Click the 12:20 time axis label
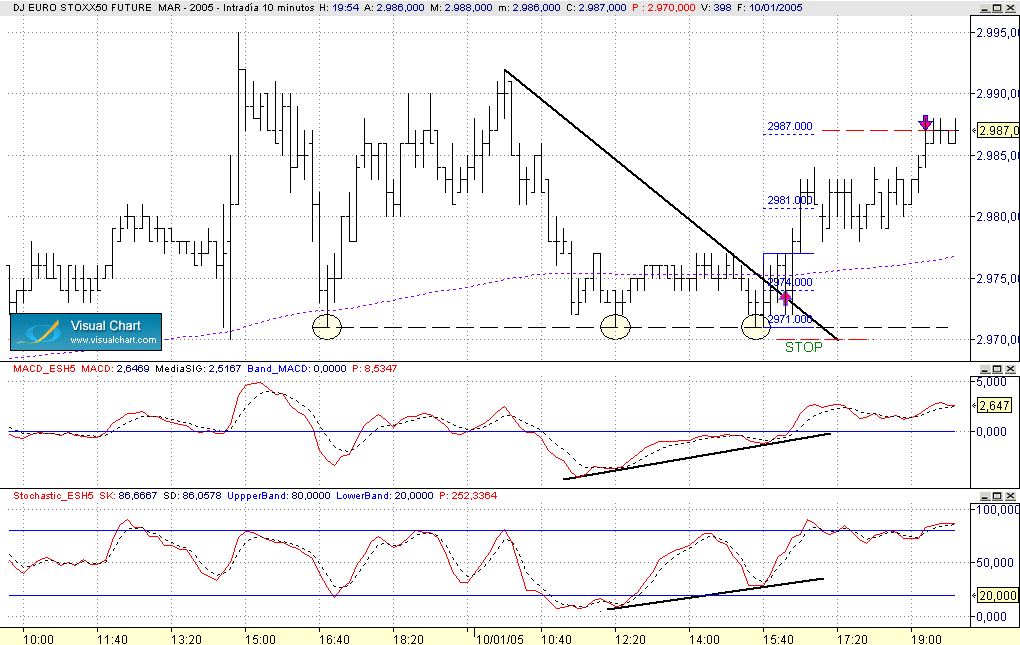This screenshot has height=645, width=1020. [x=630, y=639]
